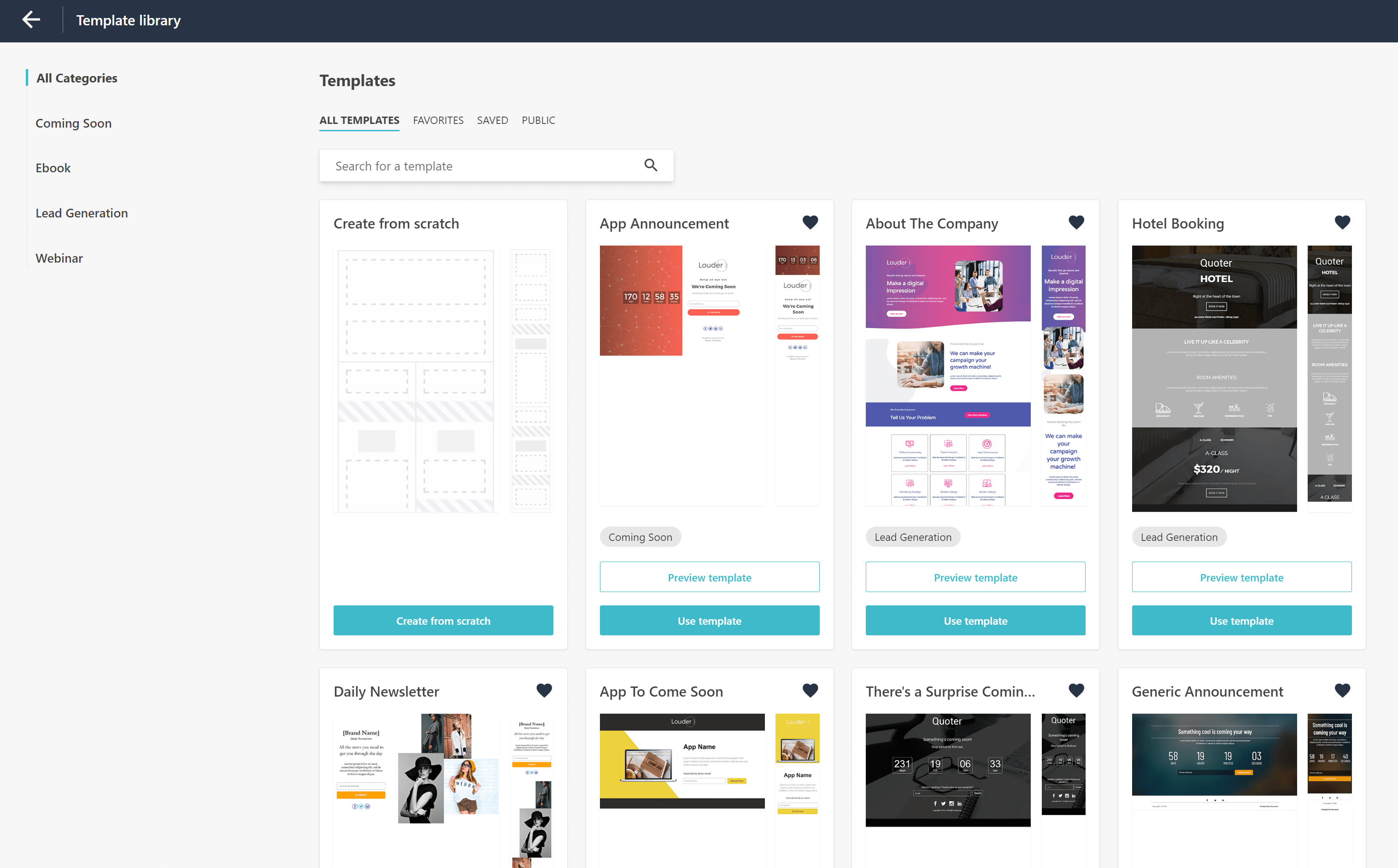This screenshot has width=1398, height=868.
Task: Click the heart icon on Hotel Booking template
Action: (x=1343, y=222)
